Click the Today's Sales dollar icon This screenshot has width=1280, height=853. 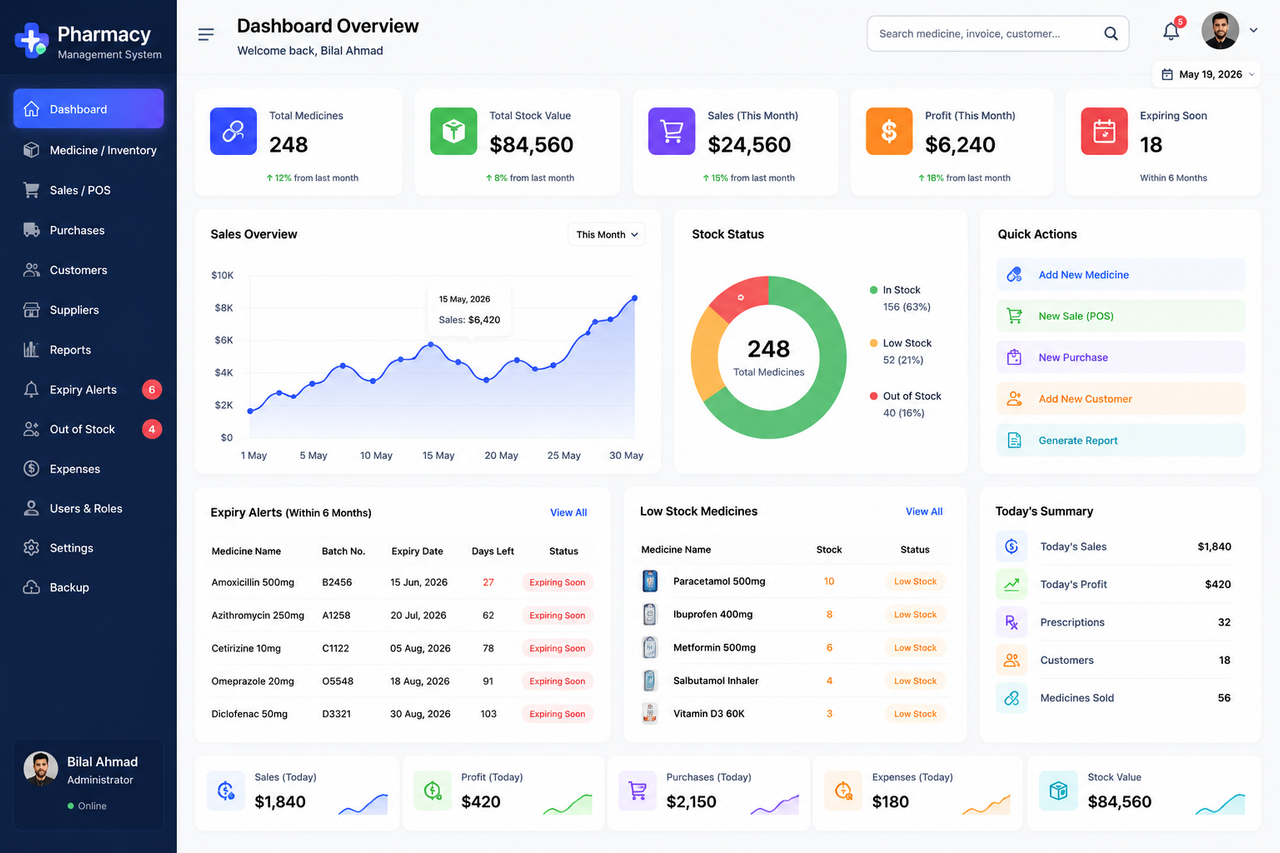click(1011, 546)
